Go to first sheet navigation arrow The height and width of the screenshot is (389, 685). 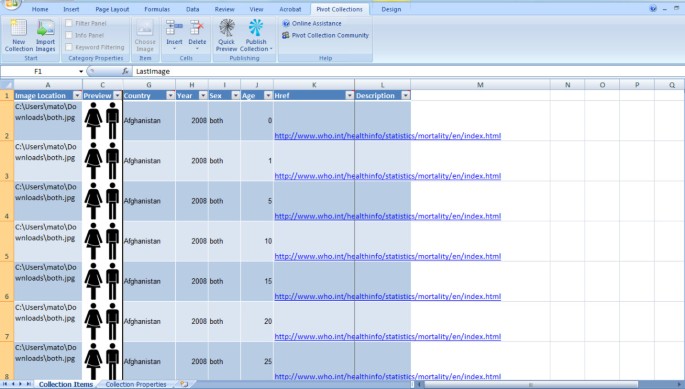(5, 384)
